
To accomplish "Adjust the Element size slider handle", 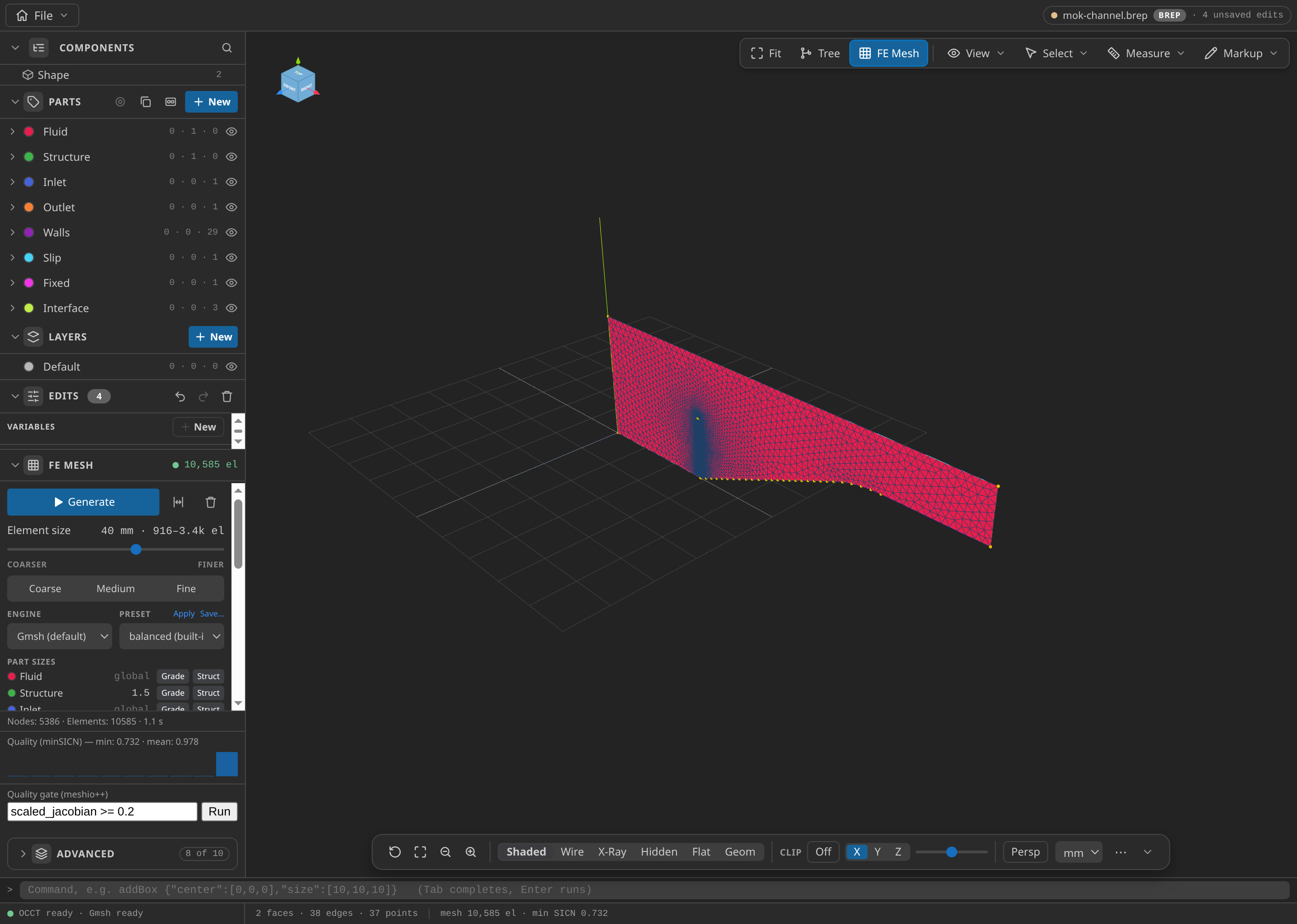I will (x=136, y=549).
